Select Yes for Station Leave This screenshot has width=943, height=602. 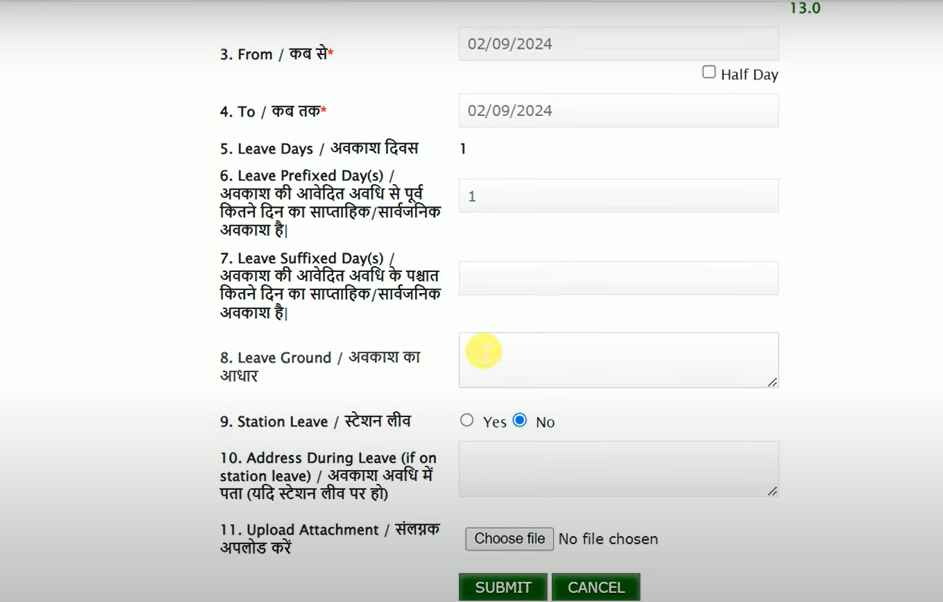click(467, 420)
